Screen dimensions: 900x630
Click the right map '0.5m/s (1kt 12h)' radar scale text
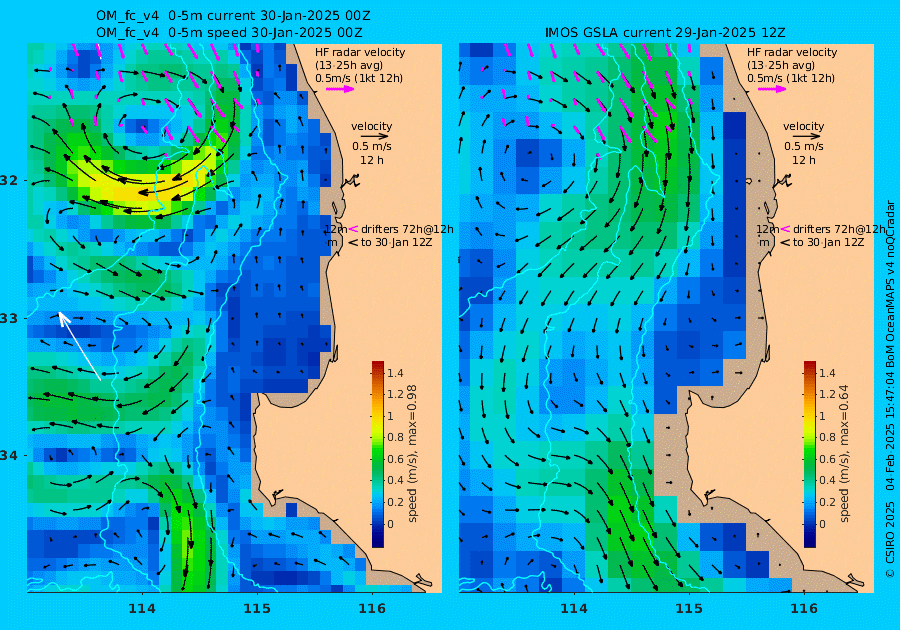pyautogui.click(x=791, y=79)
